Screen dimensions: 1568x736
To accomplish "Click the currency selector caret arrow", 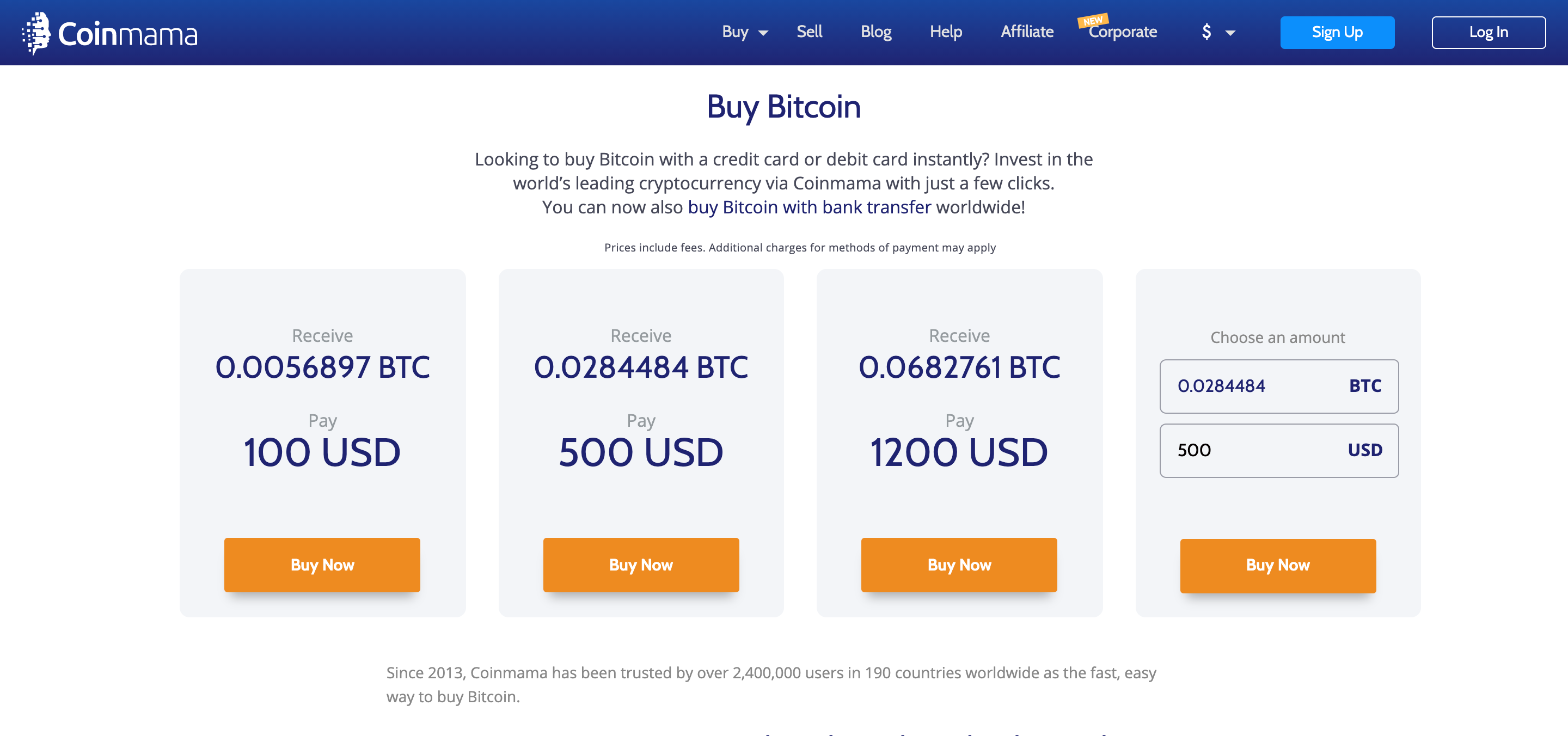I will pyautogui.click(x=1230, y=33).
